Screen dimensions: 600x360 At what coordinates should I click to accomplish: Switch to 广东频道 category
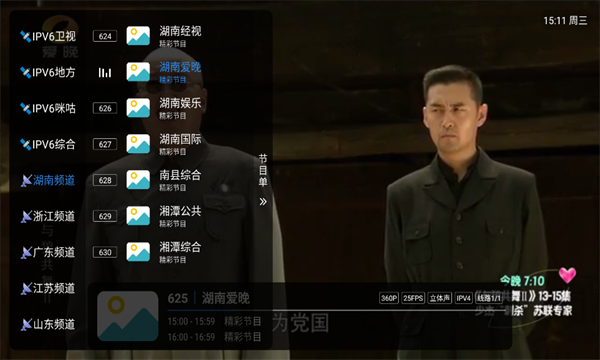48,252
